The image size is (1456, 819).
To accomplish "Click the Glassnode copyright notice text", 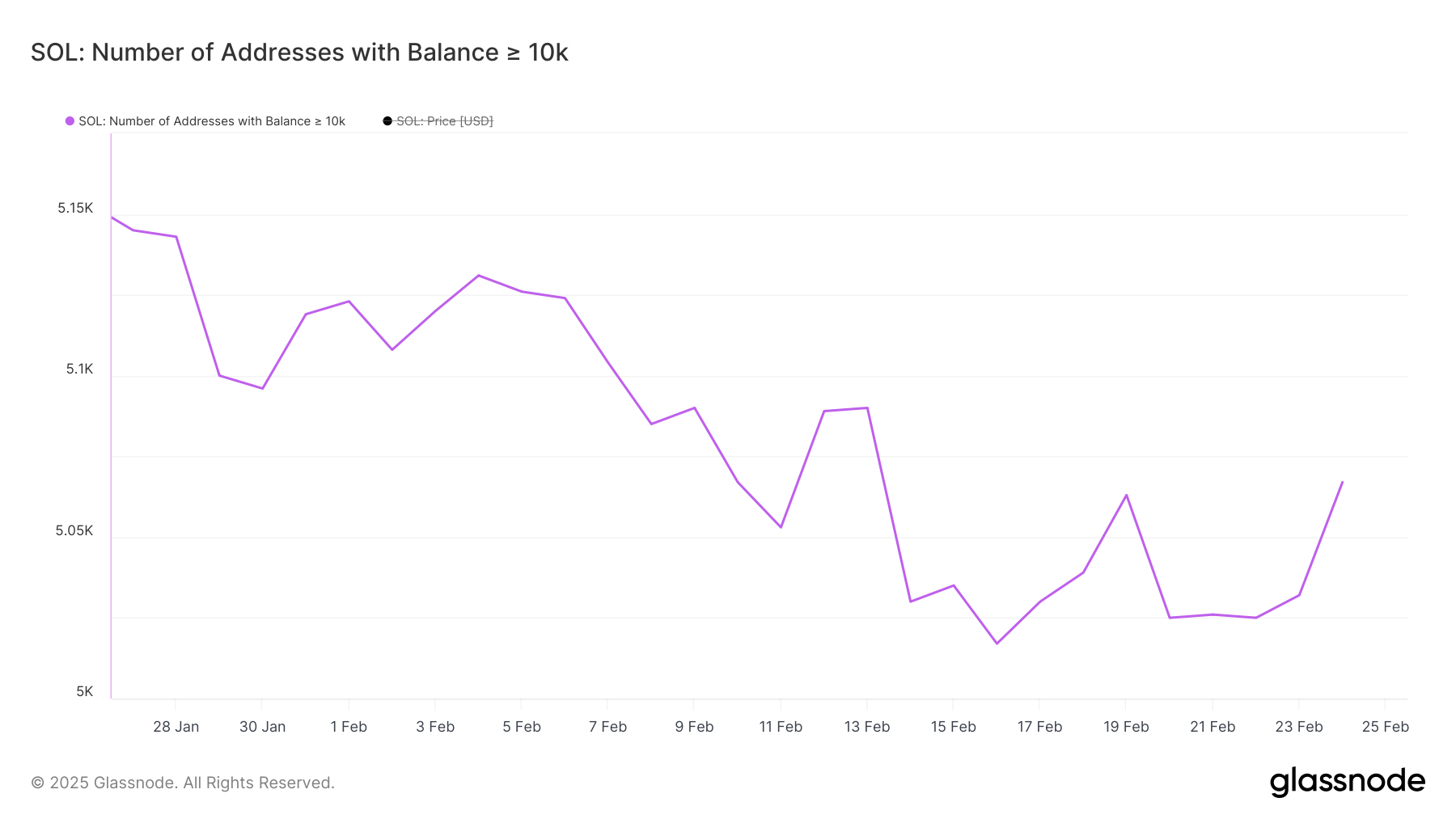I will tap(183, 783).
